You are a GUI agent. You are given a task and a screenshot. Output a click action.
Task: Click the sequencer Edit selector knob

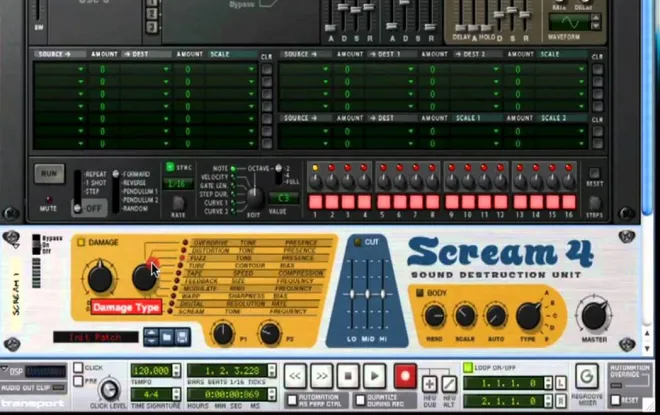254,198
